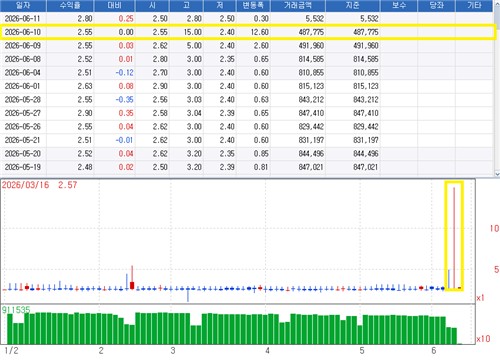Click the 12.60 range value on 2026-06-10

coord(260,32)
